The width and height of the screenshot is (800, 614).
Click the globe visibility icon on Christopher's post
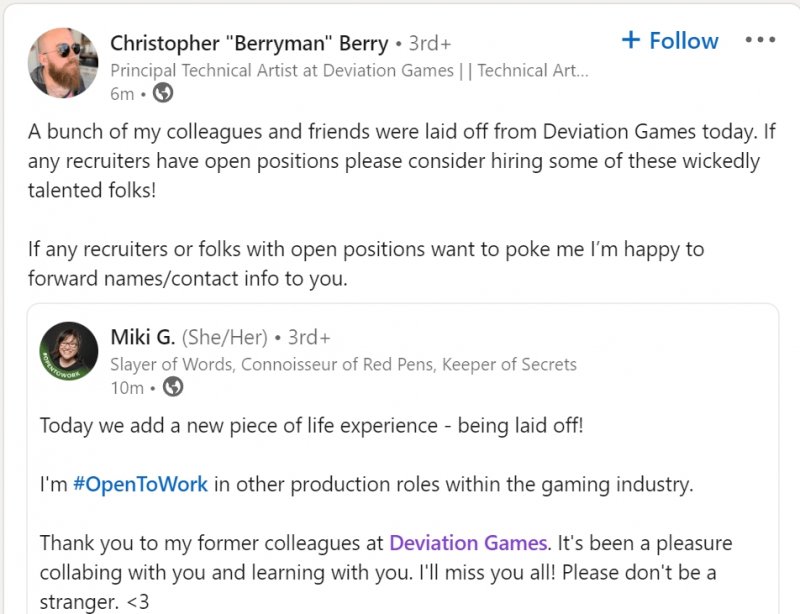162,93
